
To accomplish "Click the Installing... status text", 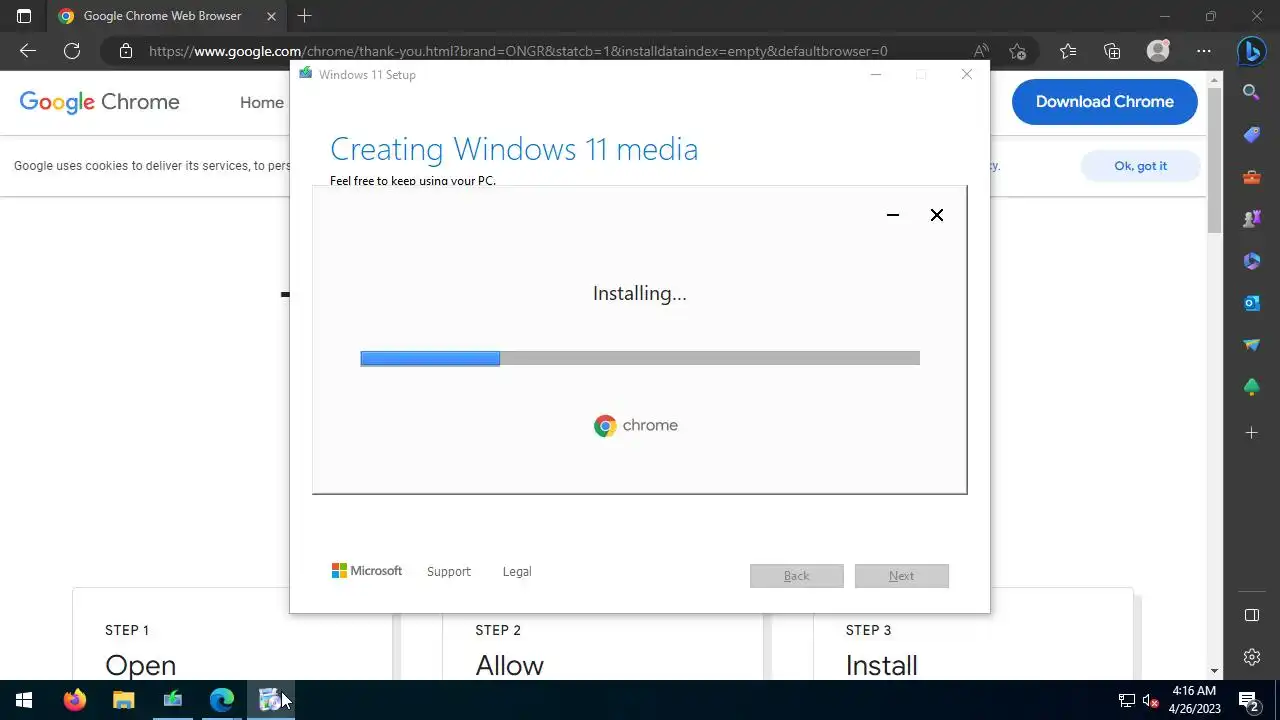I will [x=640, y=294].
